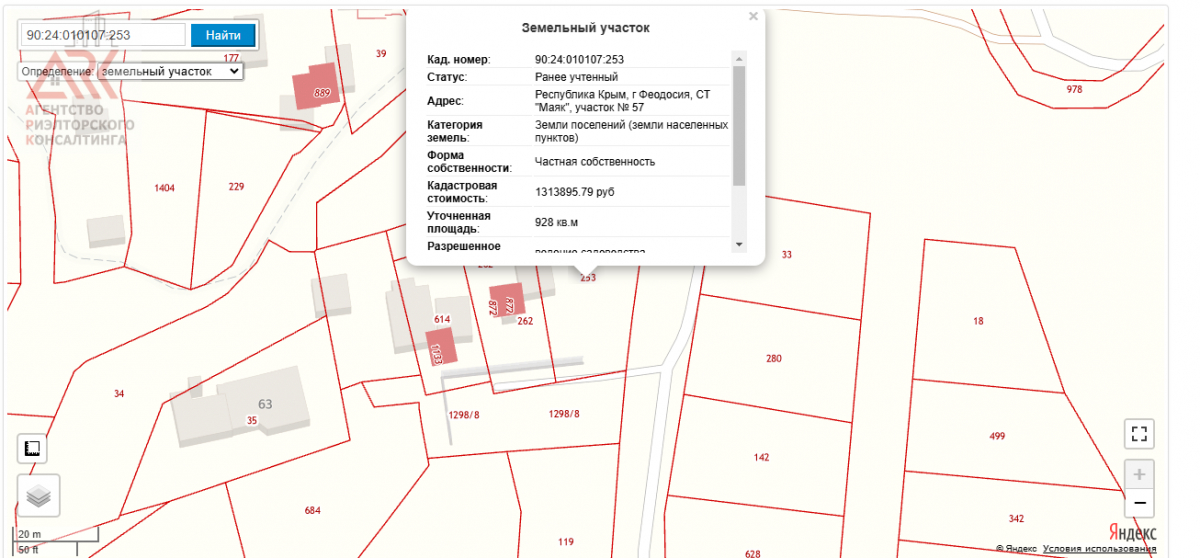The height and width of the screenshot is (558, 1200).
Task: Click the cadastral number search field
Action: click(x=103, y=35)
